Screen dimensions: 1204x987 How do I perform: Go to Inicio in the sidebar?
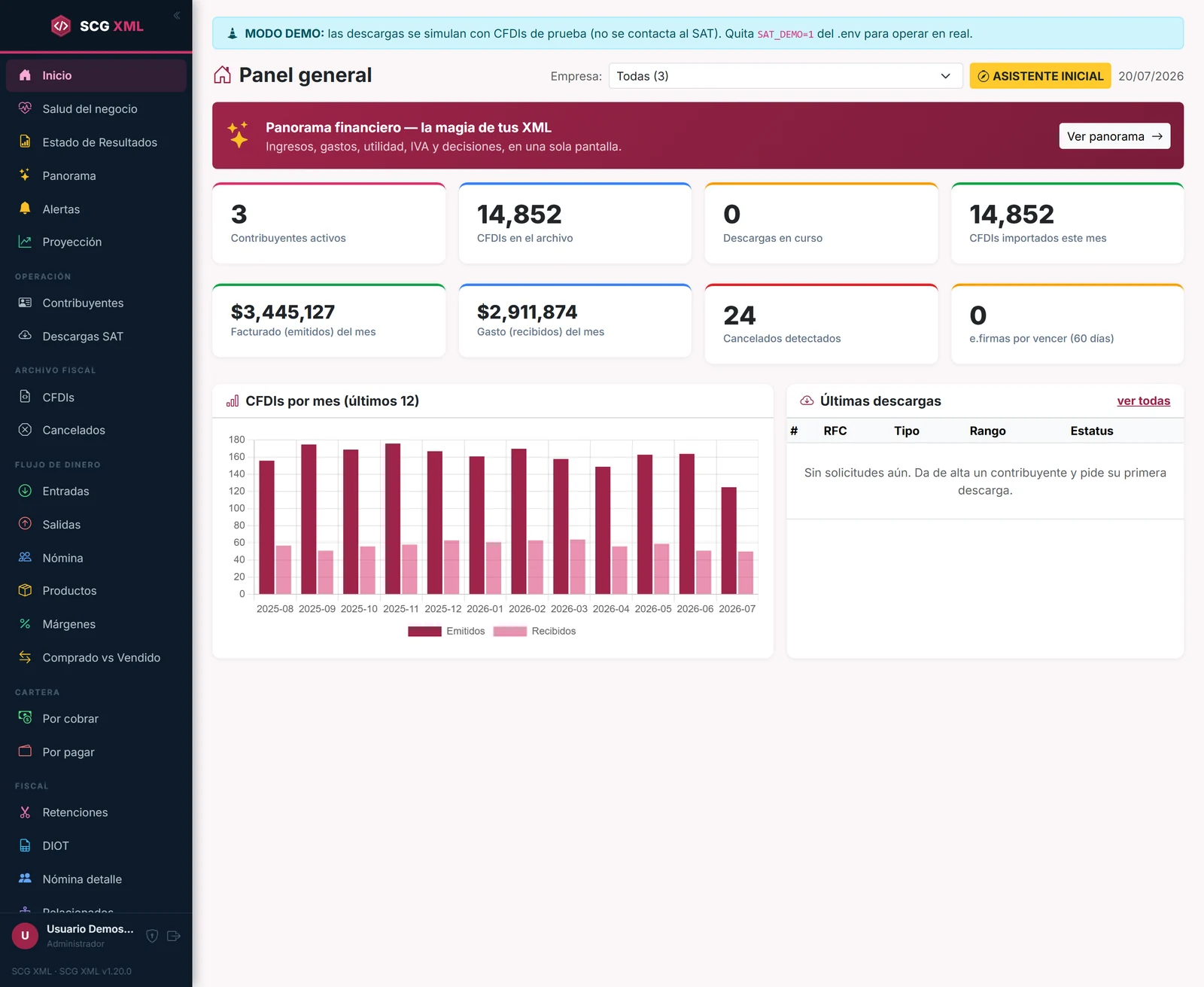(x=96, y=75)
